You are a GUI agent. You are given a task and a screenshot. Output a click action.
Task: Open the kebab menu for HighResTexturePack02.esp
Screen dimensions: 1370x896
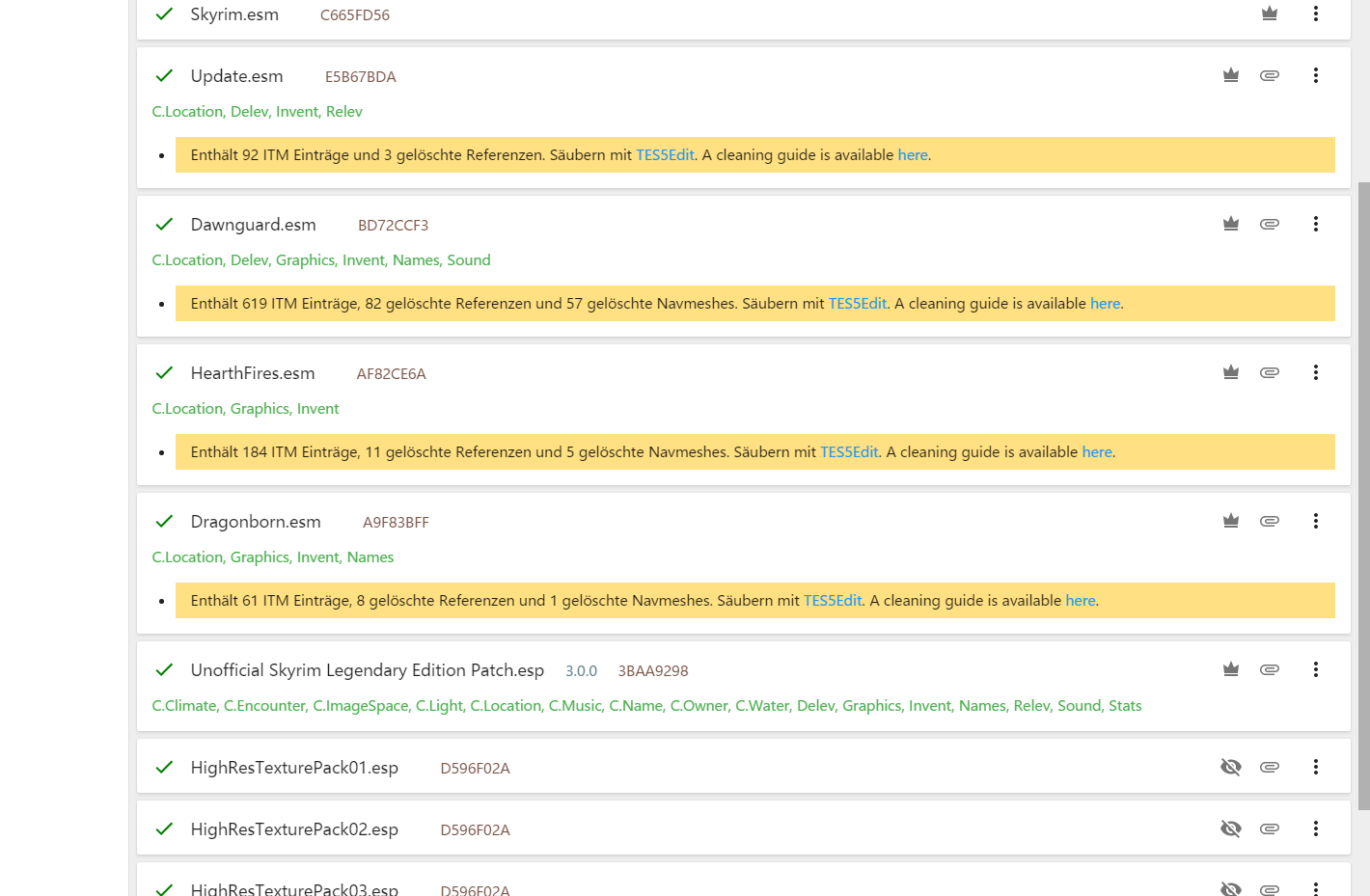[x=1316, y=828]
